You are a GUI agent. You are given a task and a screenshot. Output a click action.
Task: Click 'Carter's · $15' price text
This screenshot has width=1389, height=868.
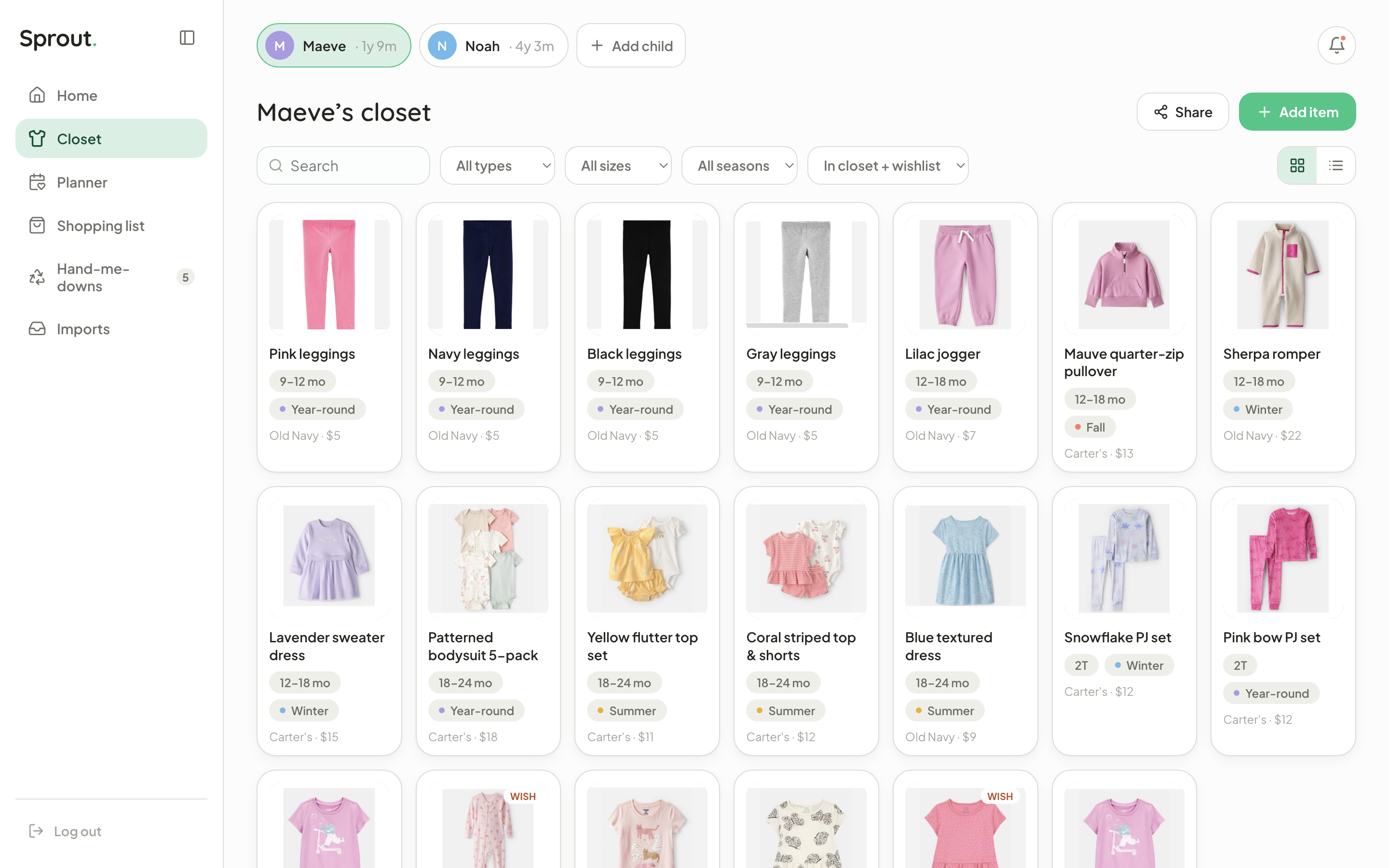pyautogui.click(x=304, y=737)
